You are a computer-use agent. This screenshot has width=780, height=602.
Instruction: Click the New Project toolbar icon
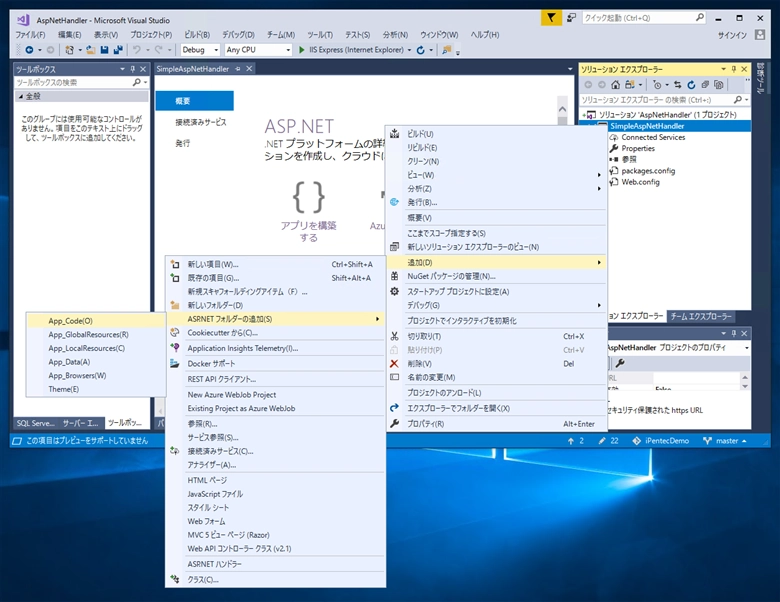click(x=69, y=50)
